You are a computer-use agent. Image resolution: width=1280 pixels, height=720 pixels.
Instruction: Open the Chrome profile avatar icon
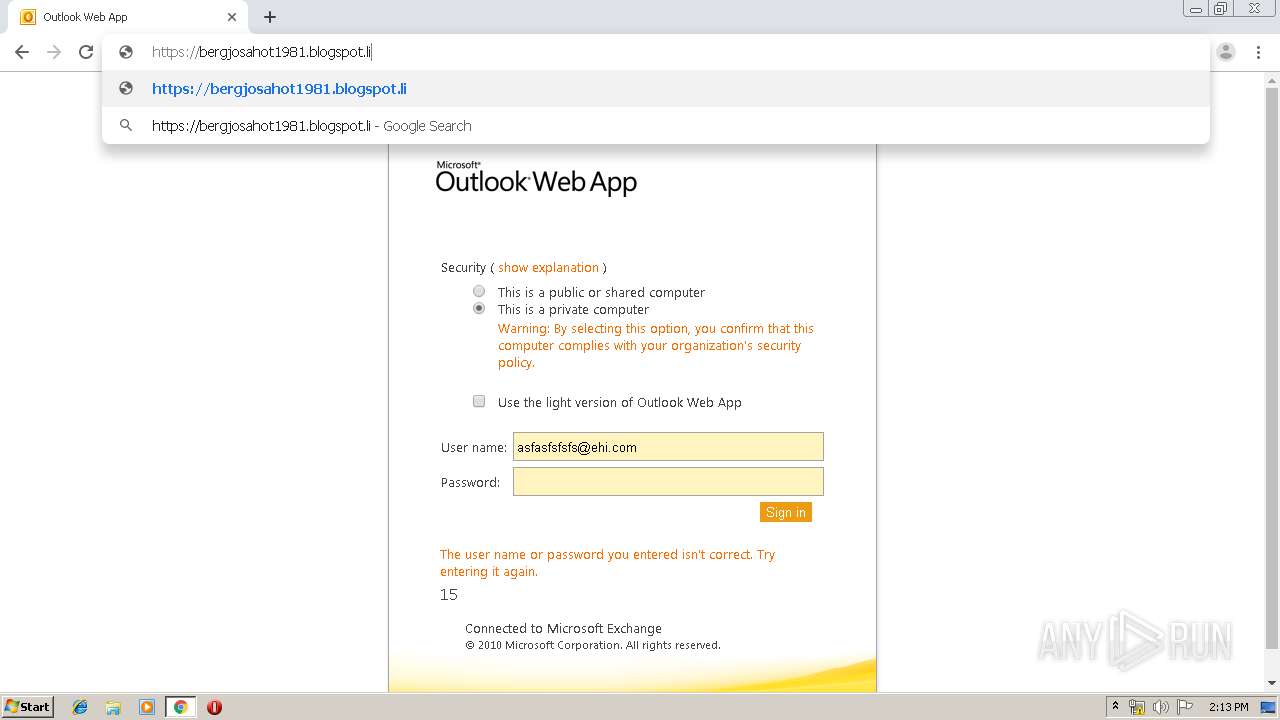pos(1226,52)
